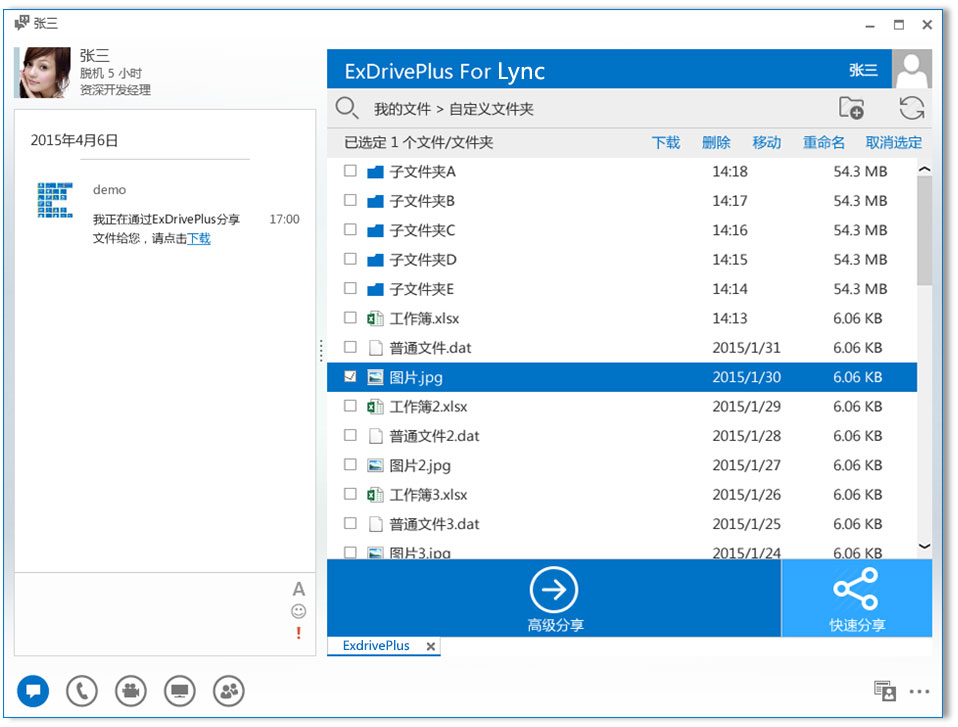Refresh the file list

[912, 108]
